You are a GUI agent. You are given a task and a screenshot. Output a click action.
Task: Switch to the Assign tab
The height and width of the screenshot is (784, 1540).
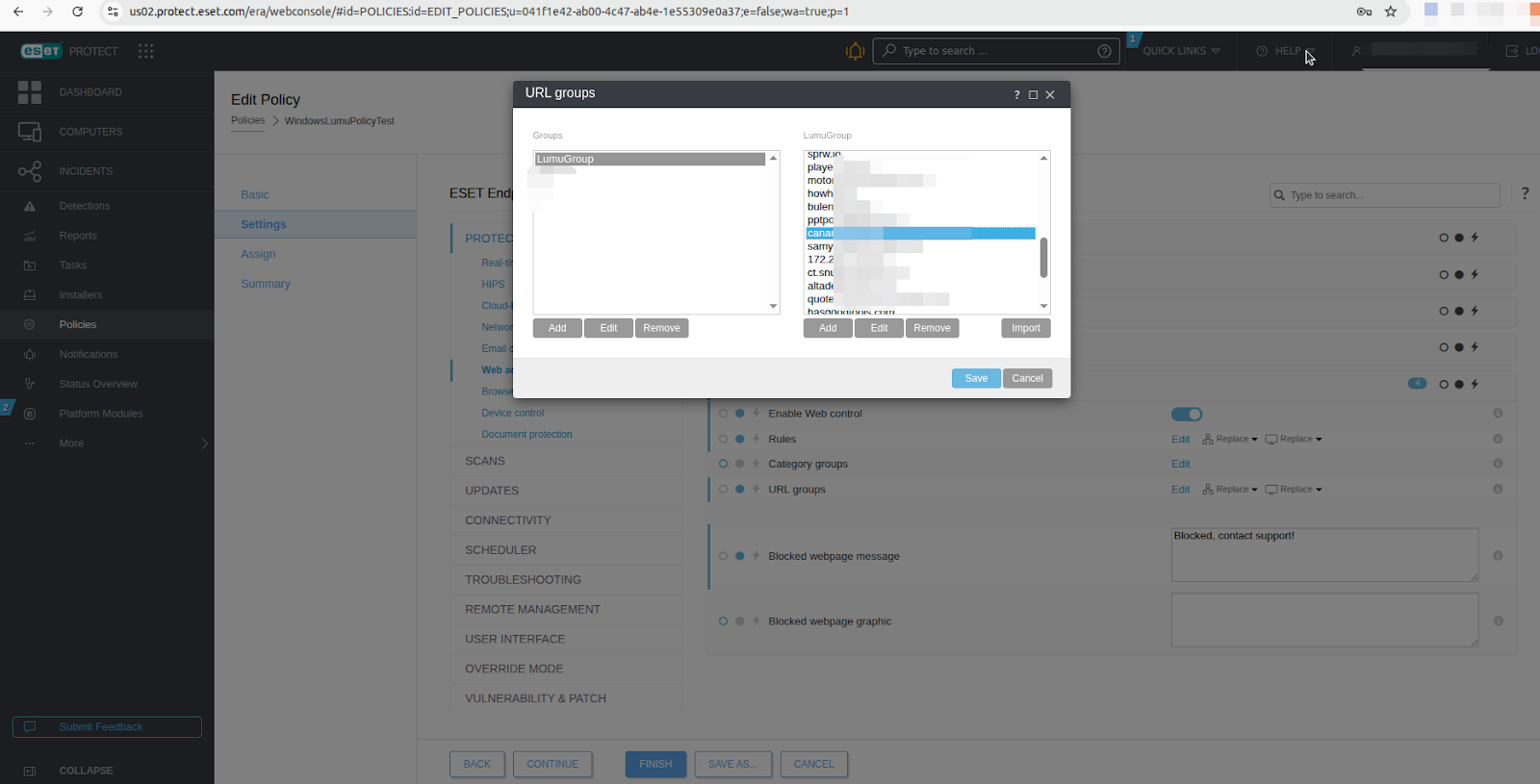click(258, 254)
